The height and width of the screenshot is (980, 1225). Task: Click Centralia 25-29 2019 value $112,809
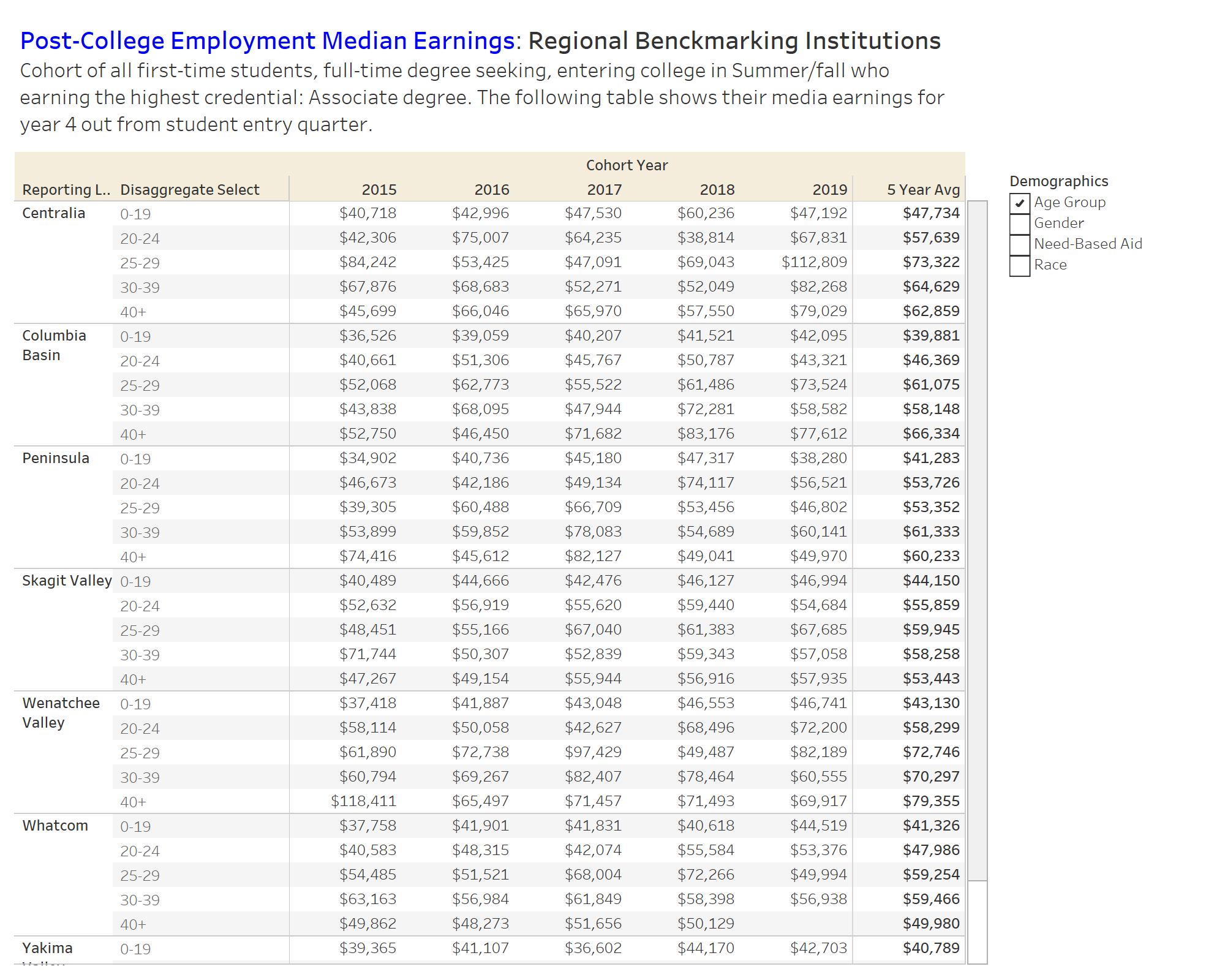click(x=814, y=262)
